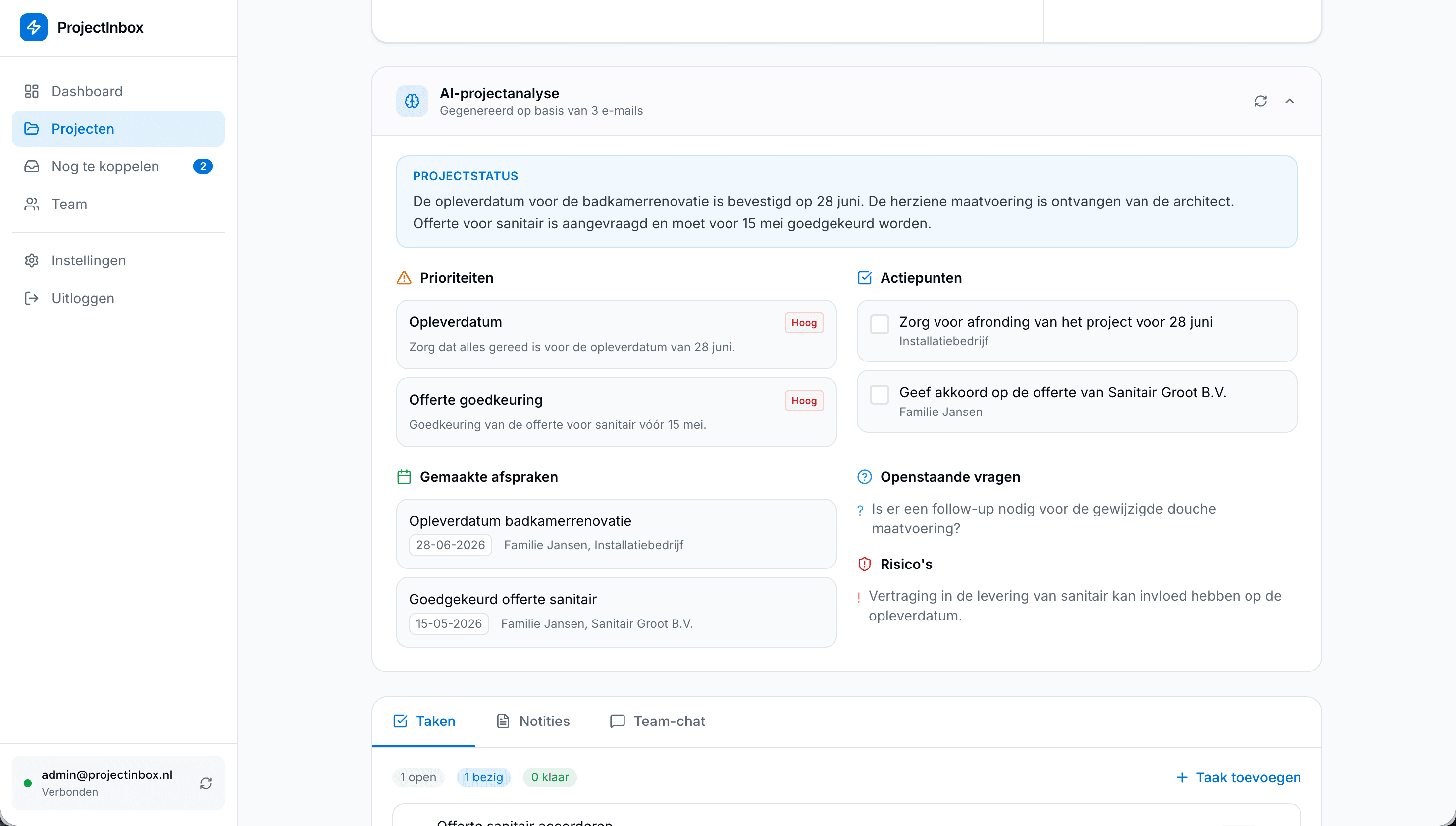Click the Team people icon

32,204
